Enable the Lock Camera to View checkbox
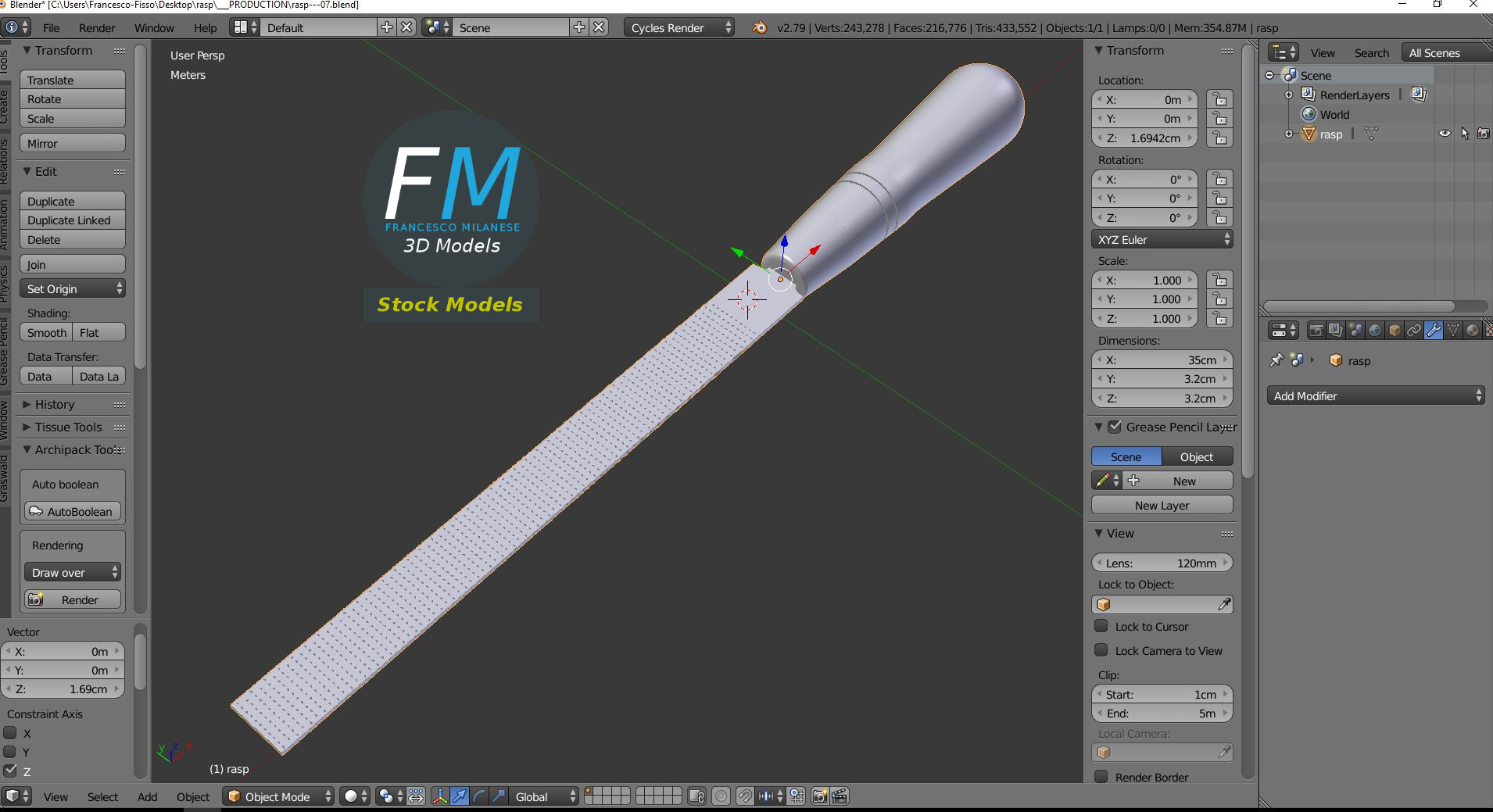 tap(1102, 650)
